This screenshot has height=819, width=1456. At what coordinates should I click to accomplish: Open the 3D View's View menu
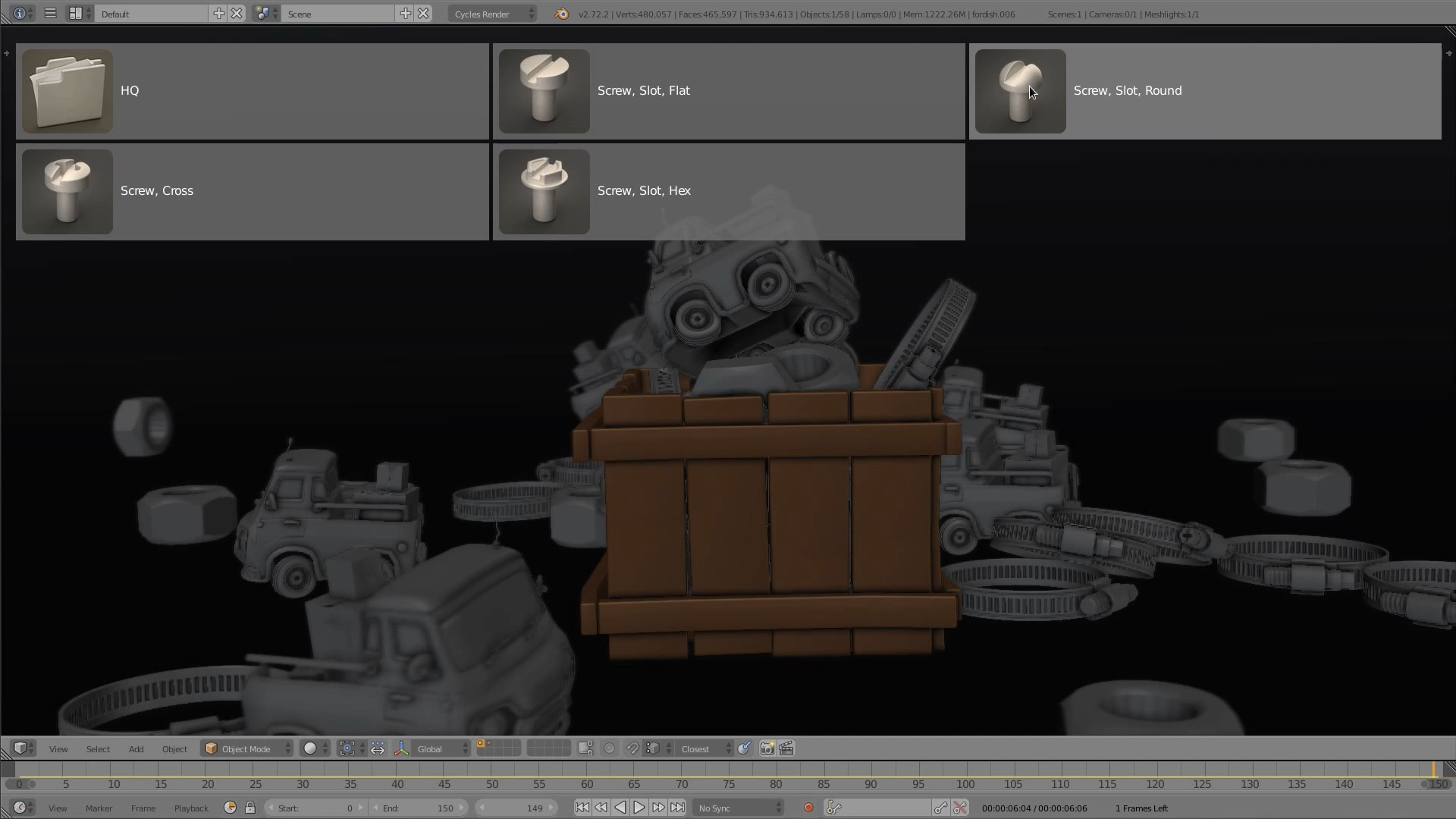(58, 748)
